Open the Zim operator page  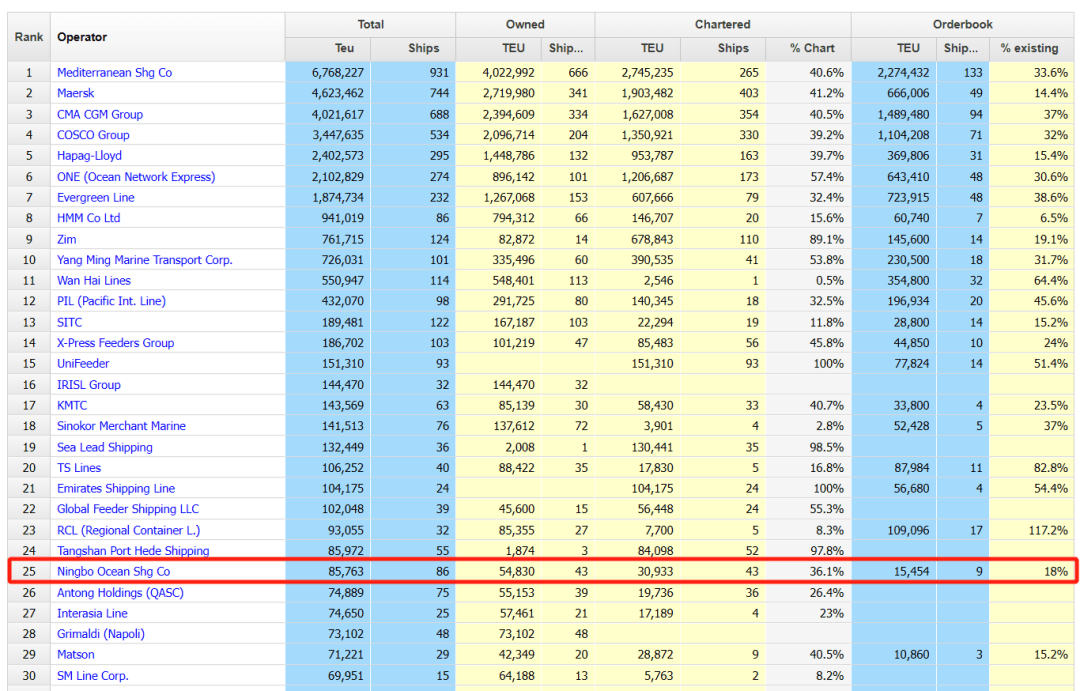pos(67,239)
